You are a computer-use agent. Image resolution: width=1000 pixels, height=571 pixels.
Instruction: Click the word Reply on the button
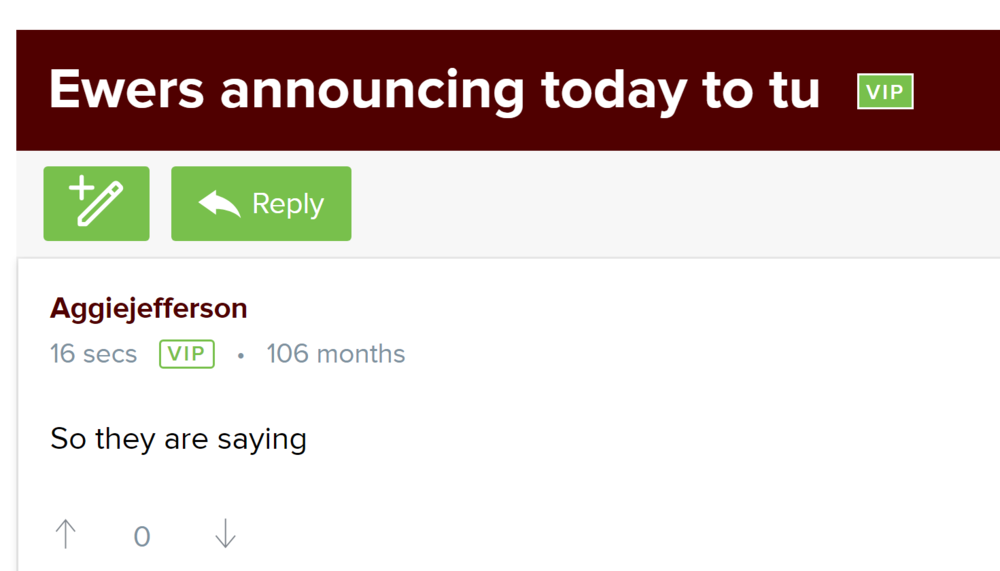point(288,204)
